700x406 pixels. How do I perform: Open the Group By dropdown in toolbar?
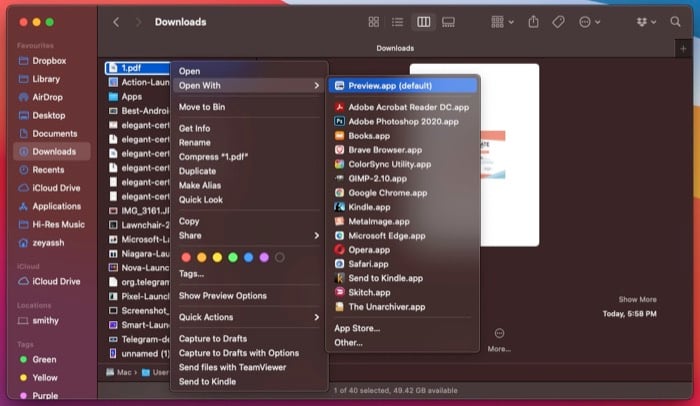tap(502, 22)
